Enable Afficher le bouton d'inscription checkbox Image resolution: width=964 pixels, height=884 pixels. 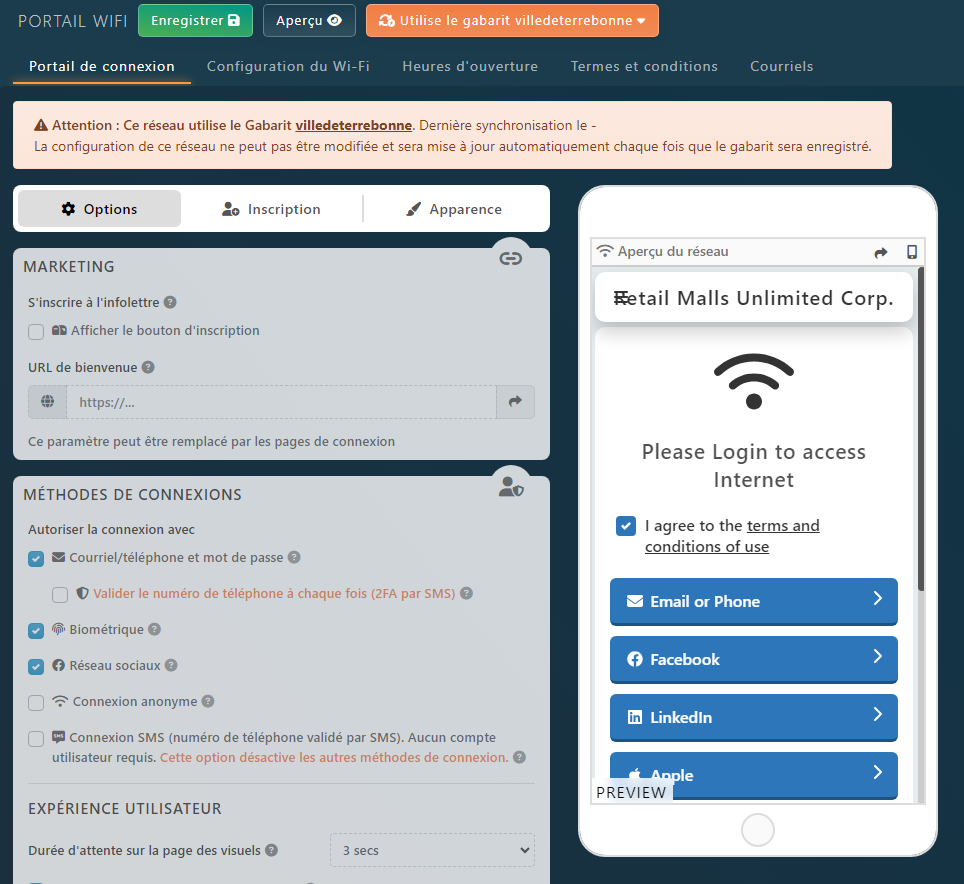pyautogui.click(x=36, y=332)
